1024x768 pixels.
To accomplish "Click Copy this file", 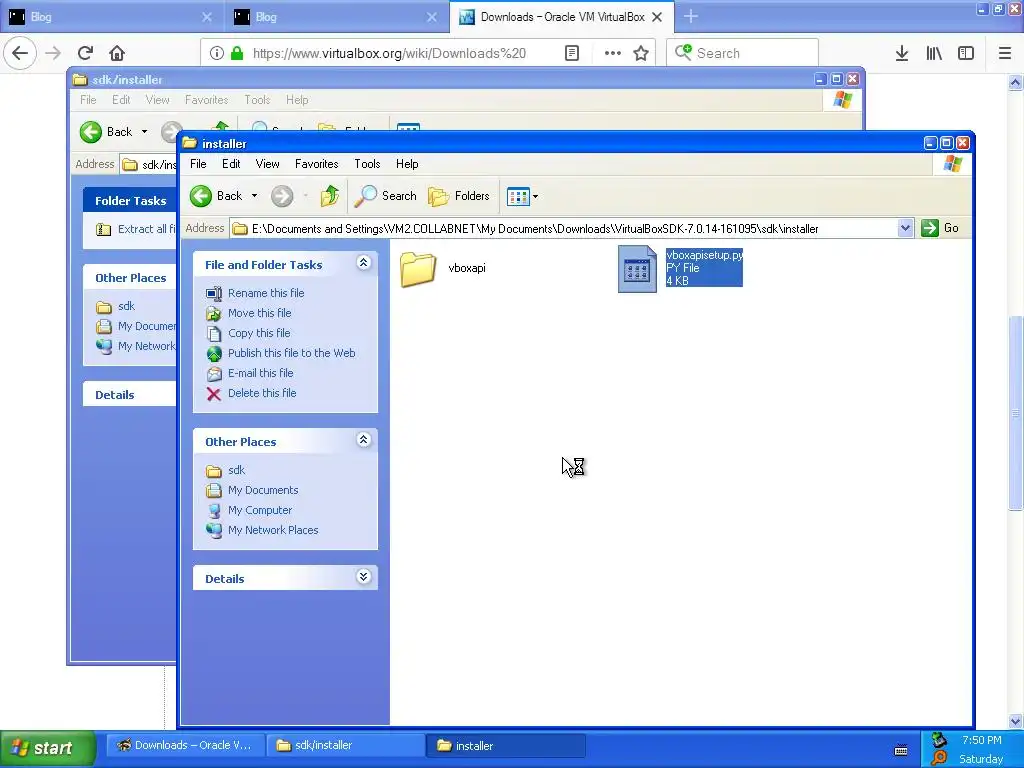I will coord(259,333).
